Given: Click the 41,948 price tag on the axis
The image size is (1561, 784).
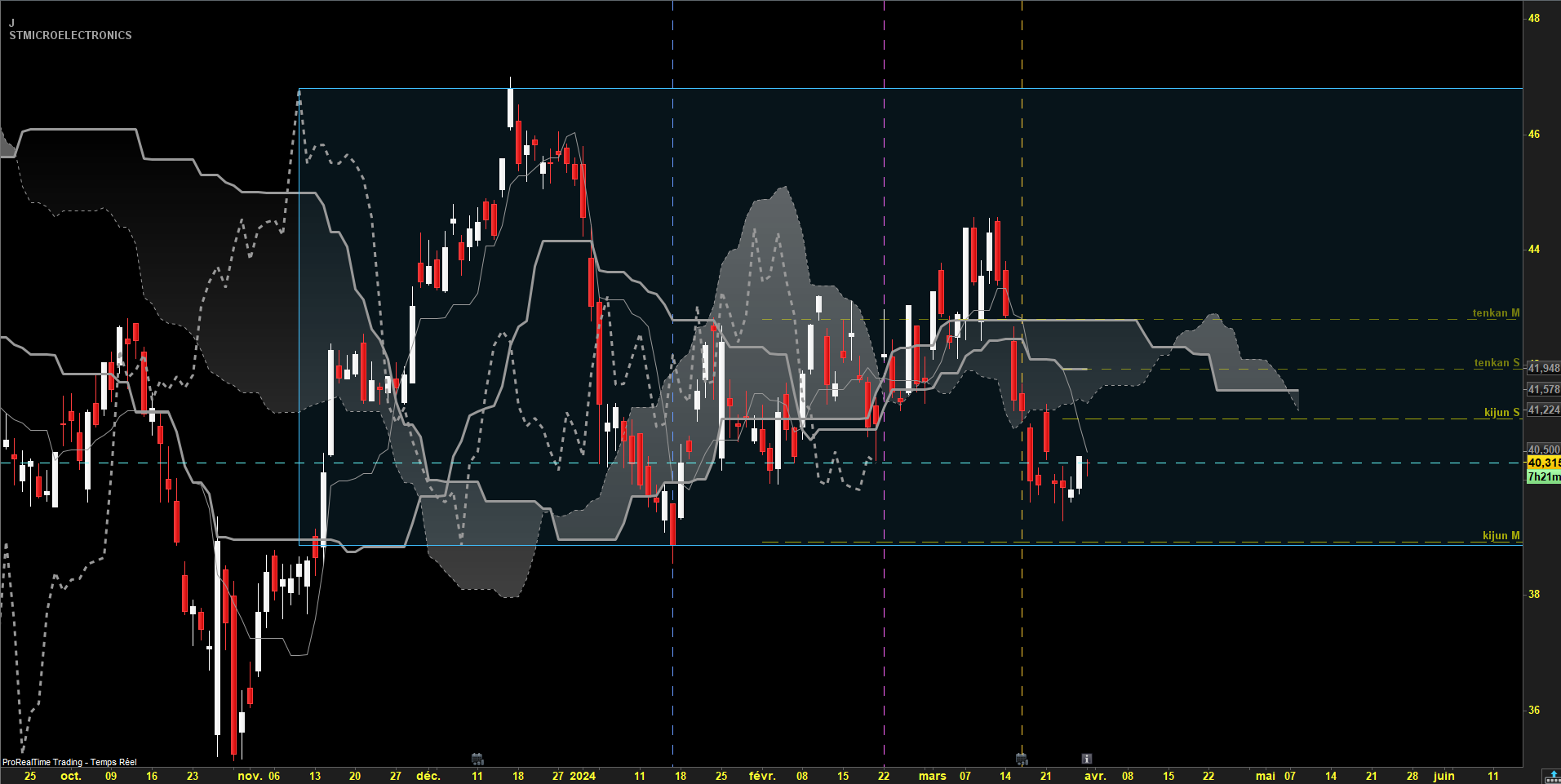Looking at the screenshot, I should click(1543, 369).
